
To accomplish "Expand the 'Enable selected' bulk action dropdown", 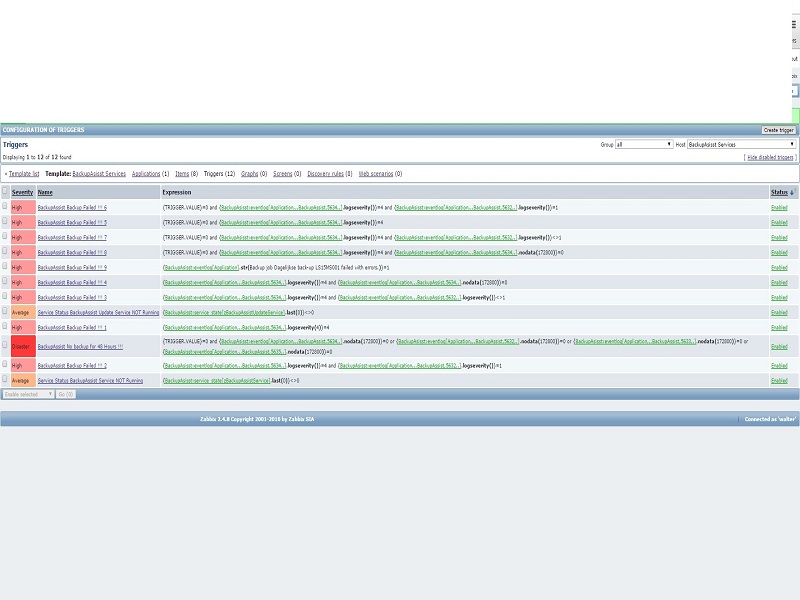I will (27, 394).
